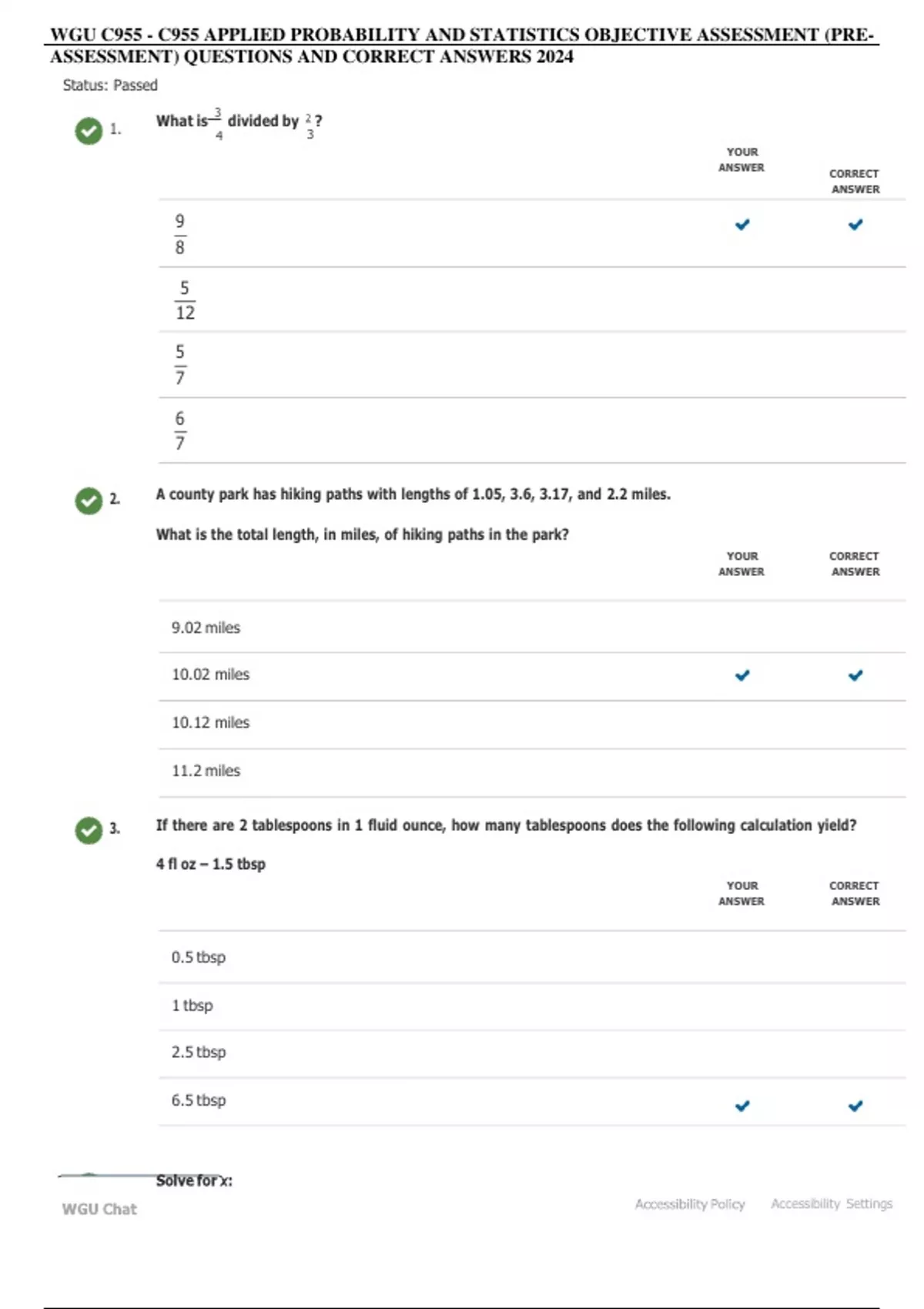This screenshot has width=924, height=1309.
Task: Click green checkmark icon beside question 1
Action: pos(89,131)
